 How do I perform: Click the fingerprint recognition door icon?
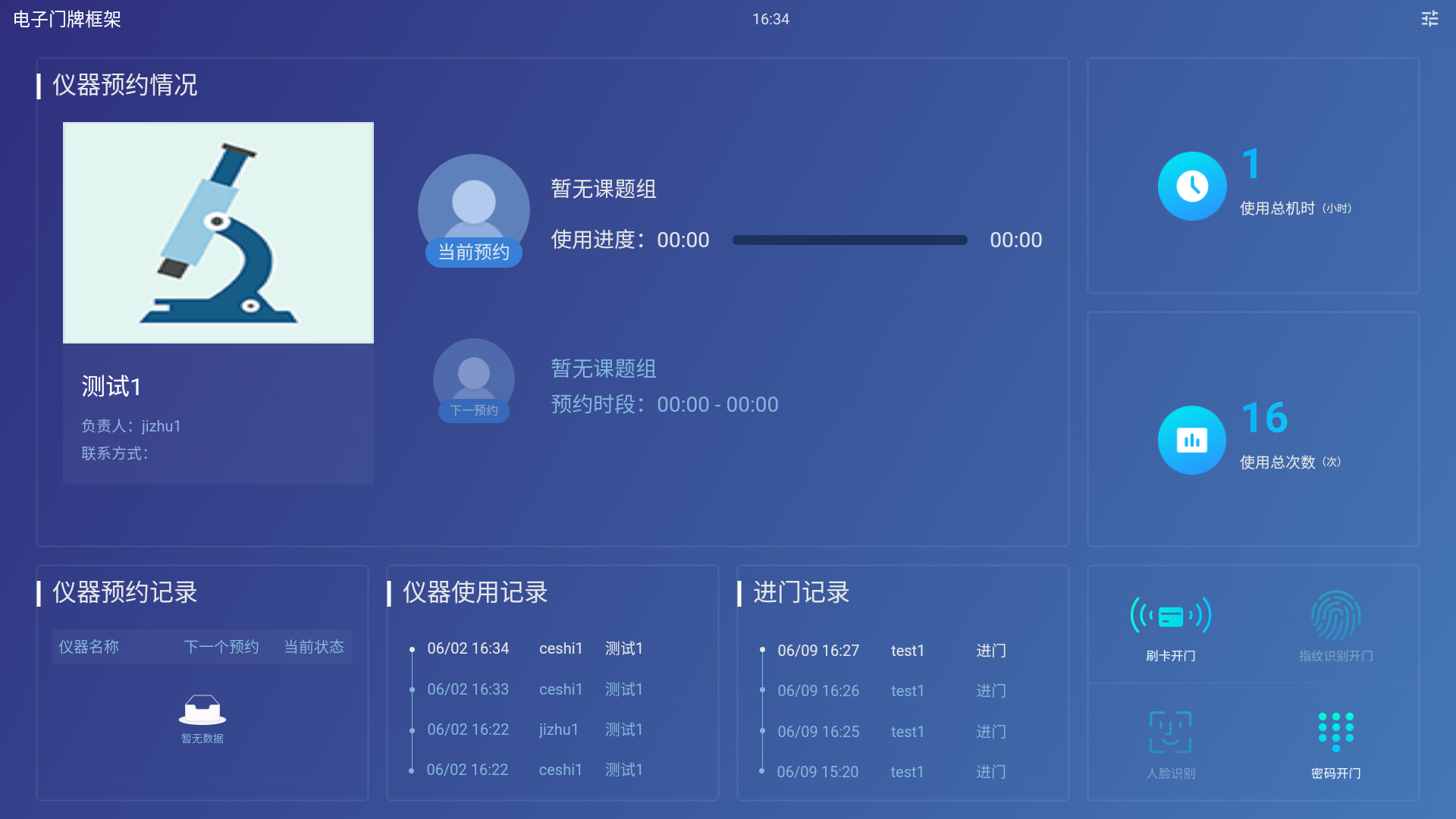pos(1336,615)
